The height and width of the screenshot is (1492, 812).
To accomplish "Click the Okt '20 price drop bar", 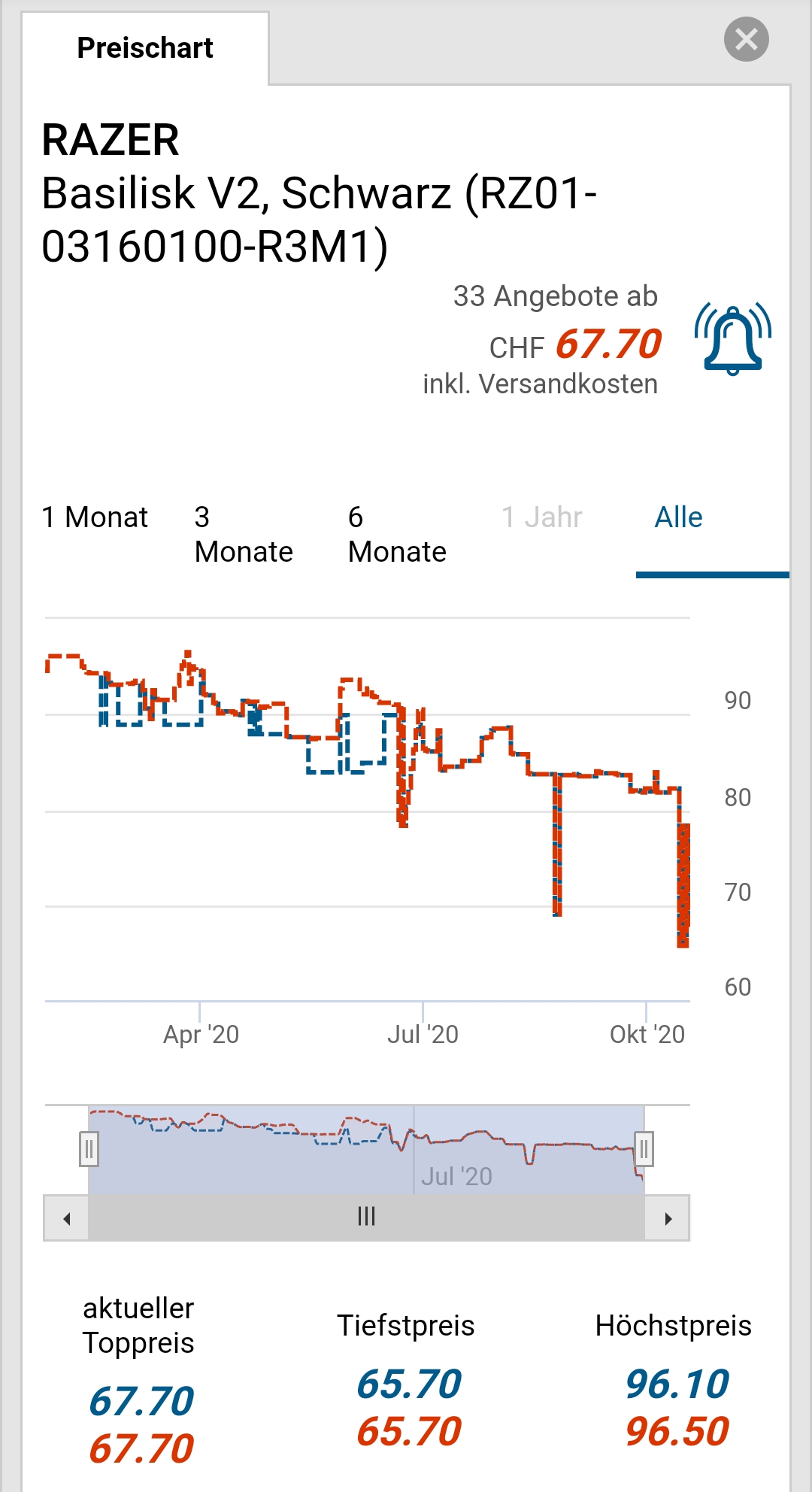I will [683, 886].
